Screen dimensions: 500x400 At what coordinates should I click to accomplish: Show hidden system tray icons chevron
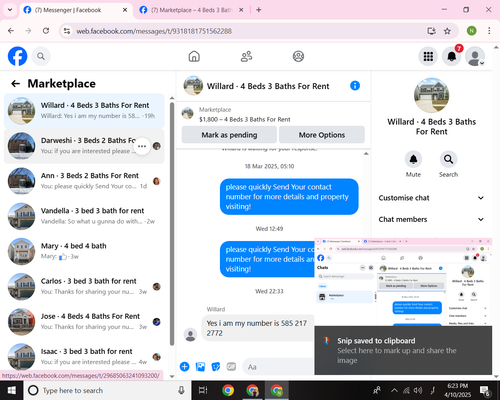(394, 390)
